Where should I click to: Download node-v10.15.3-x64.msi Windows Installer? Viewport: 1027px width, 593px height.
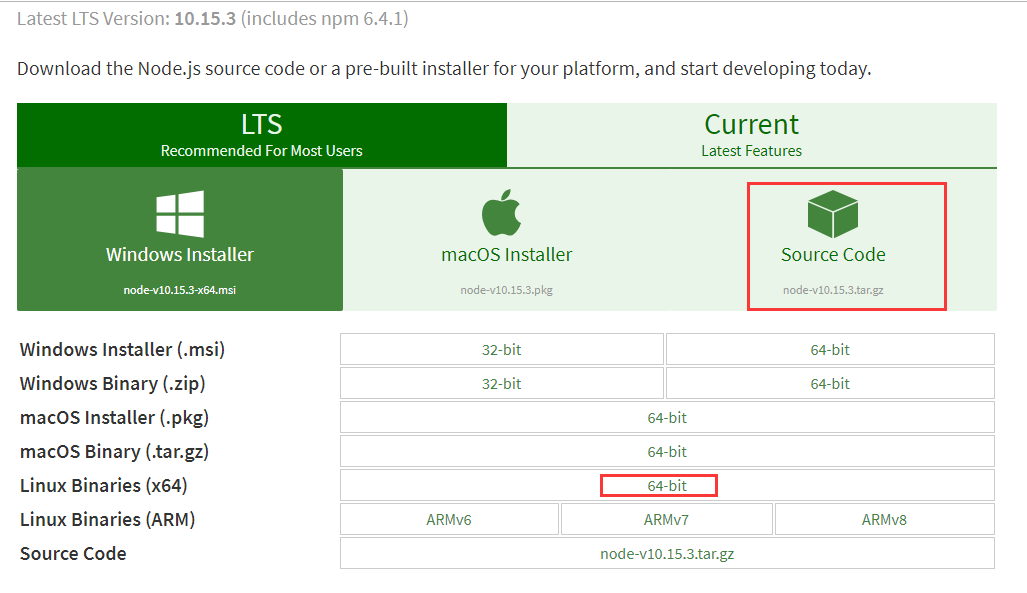coord(179,290)
